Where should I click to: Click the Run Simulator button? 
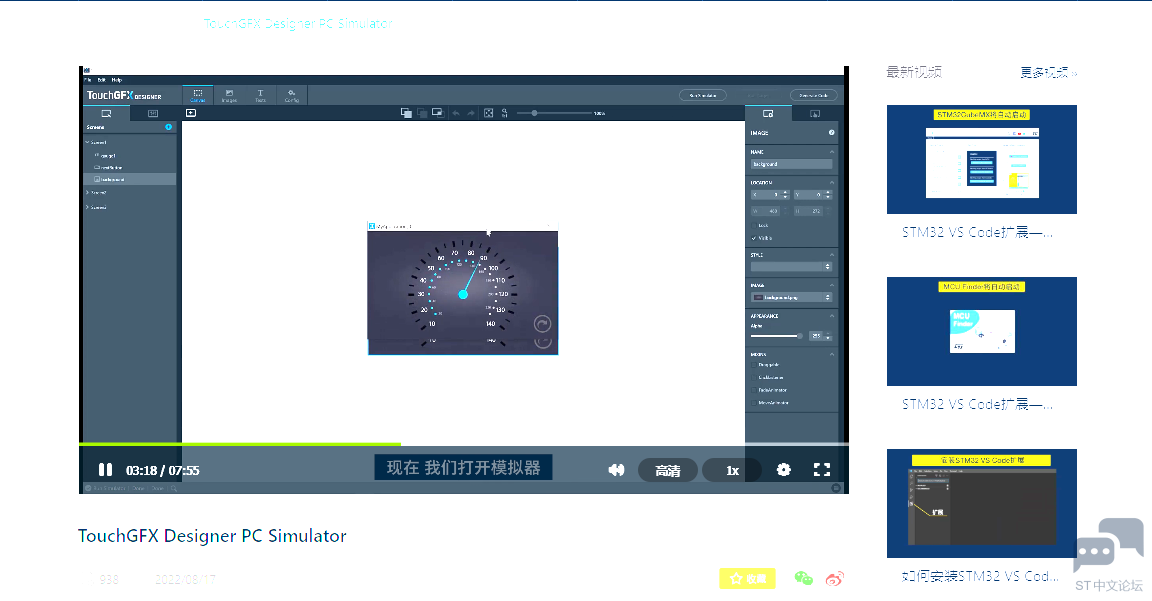tap(702, 95)
